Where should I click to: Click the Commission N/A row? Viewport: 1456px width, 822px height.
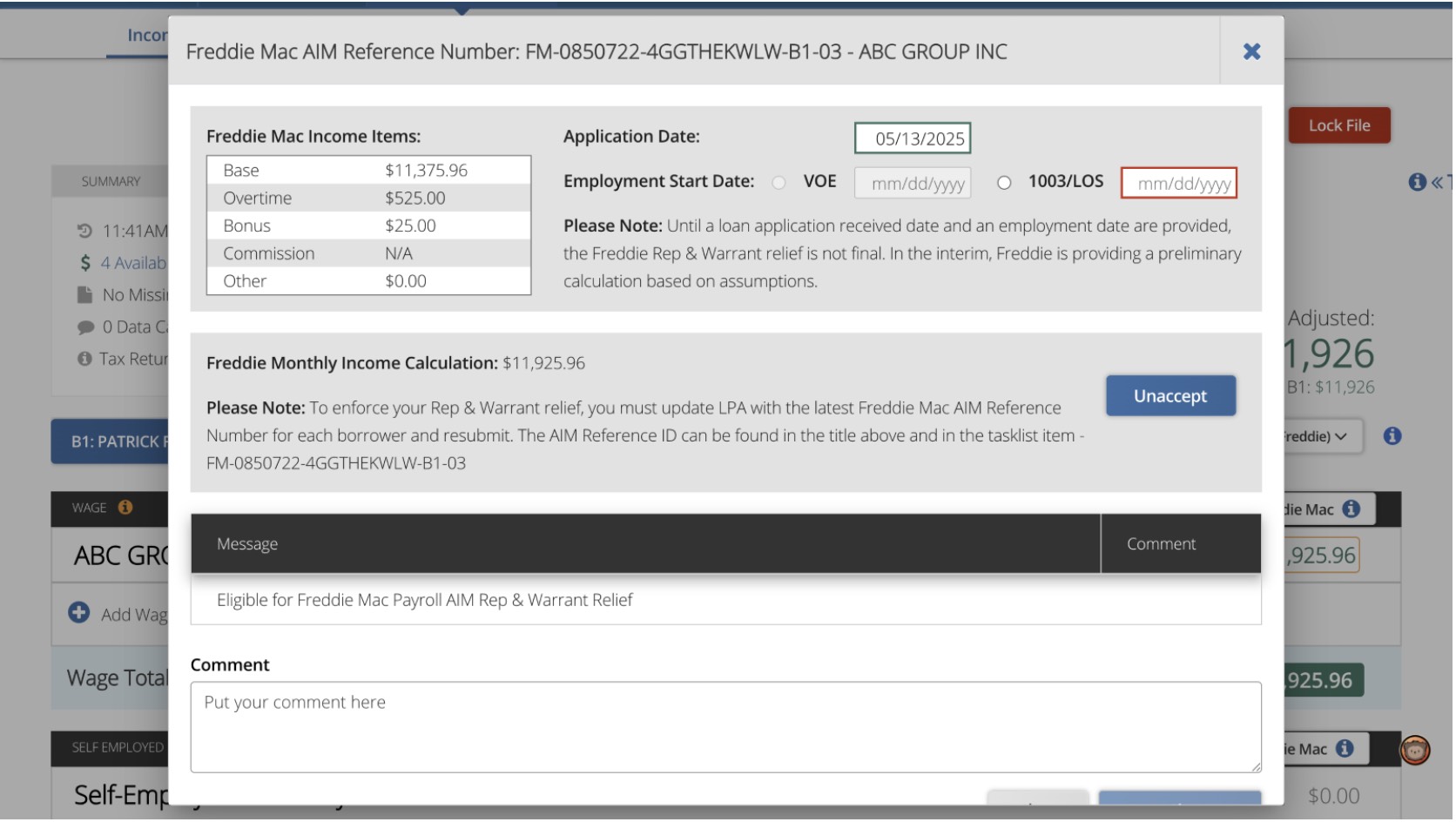(369, 254)
